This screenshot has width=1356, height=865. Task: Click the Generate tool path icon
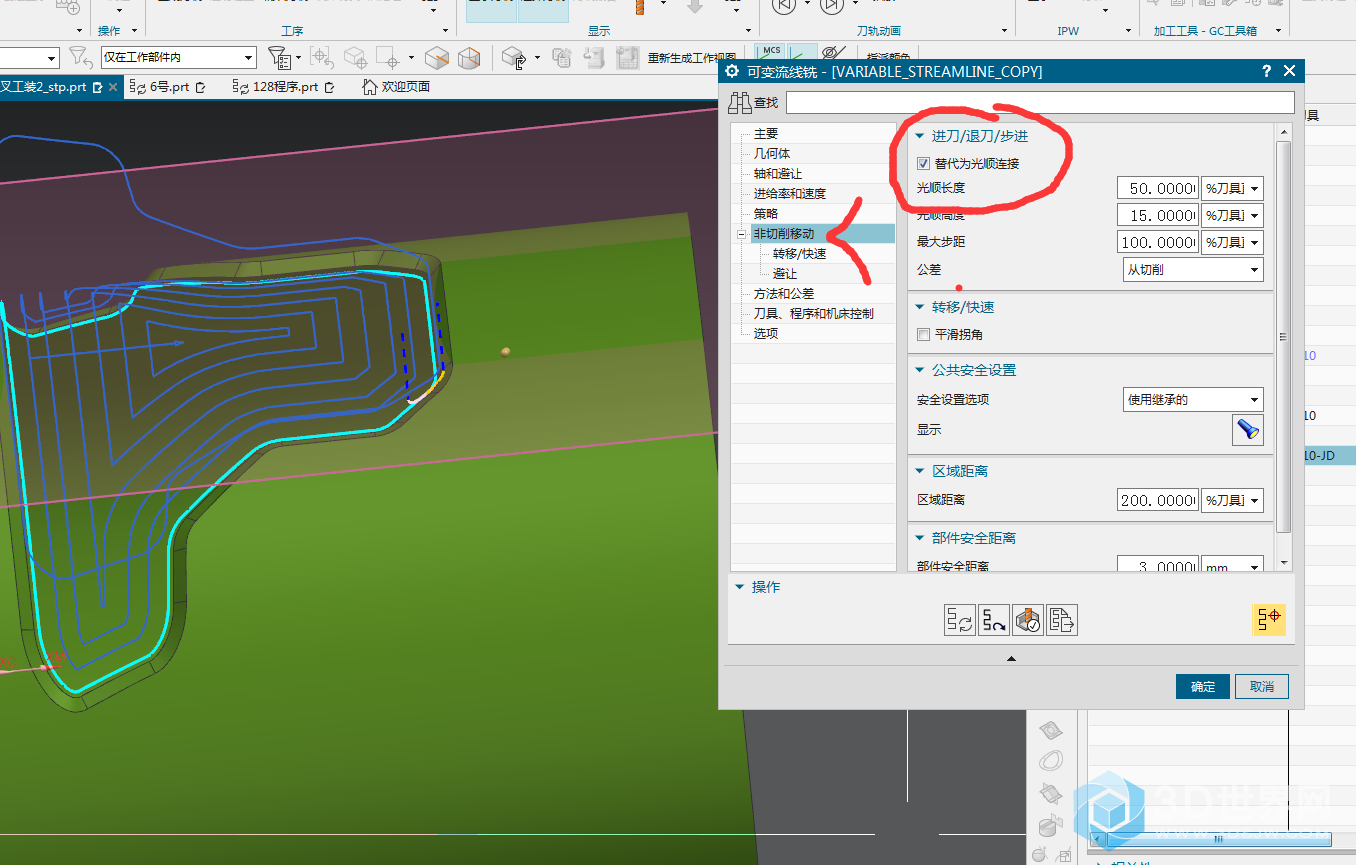point(960,620)
